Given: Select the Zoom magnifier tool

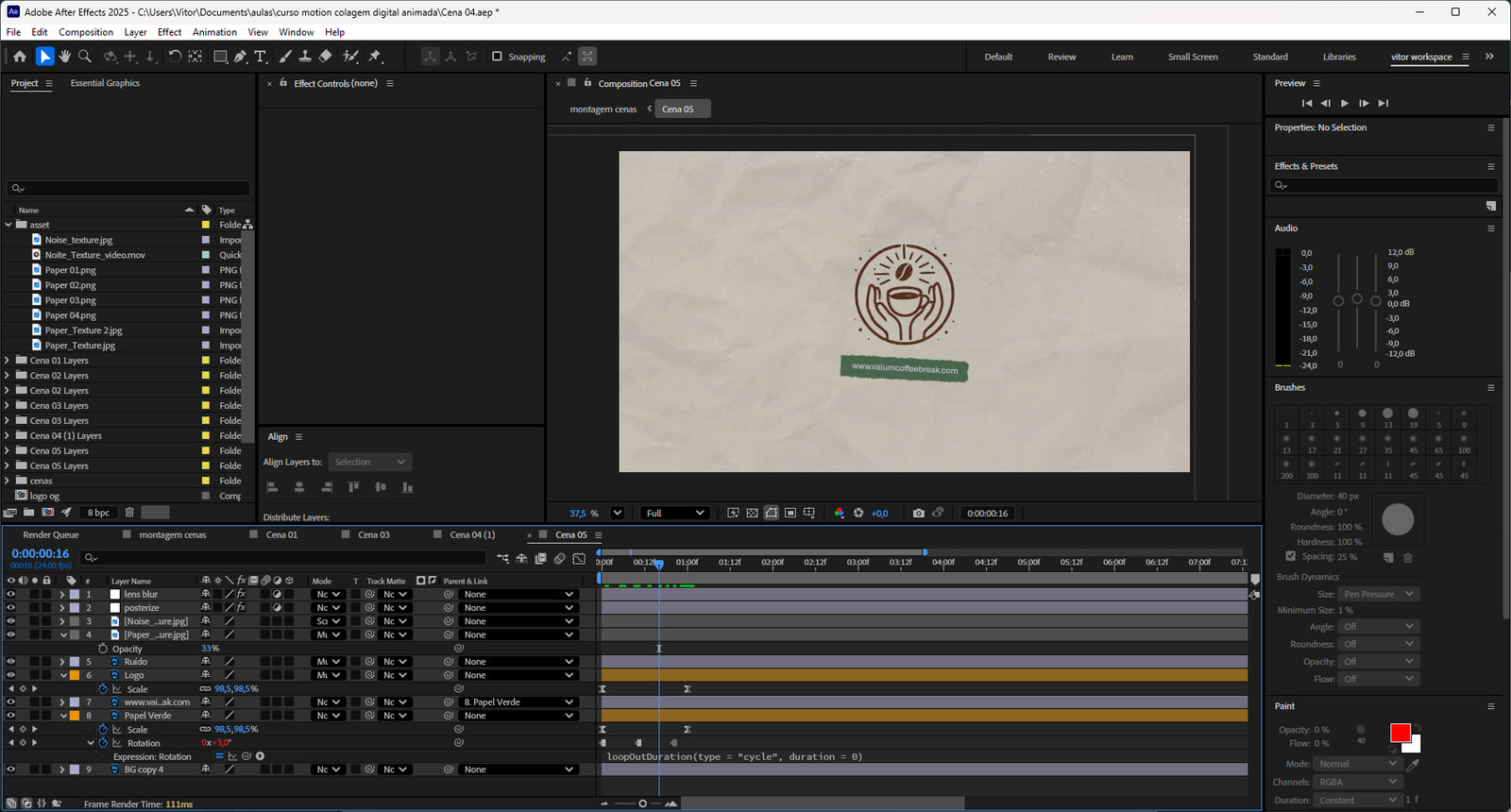Looking at the screenshot, I should coord(85,57).
